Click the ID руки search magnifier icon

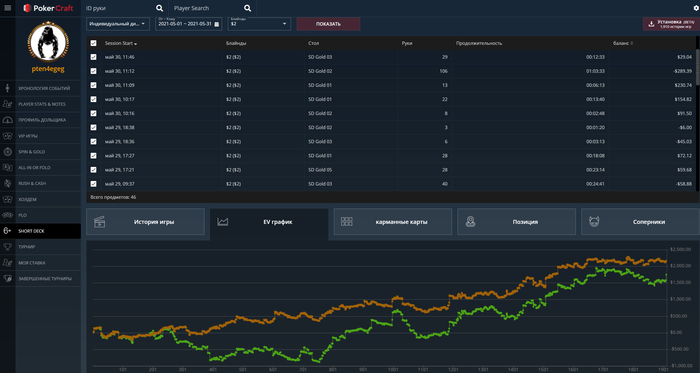(x=159, y=8)
